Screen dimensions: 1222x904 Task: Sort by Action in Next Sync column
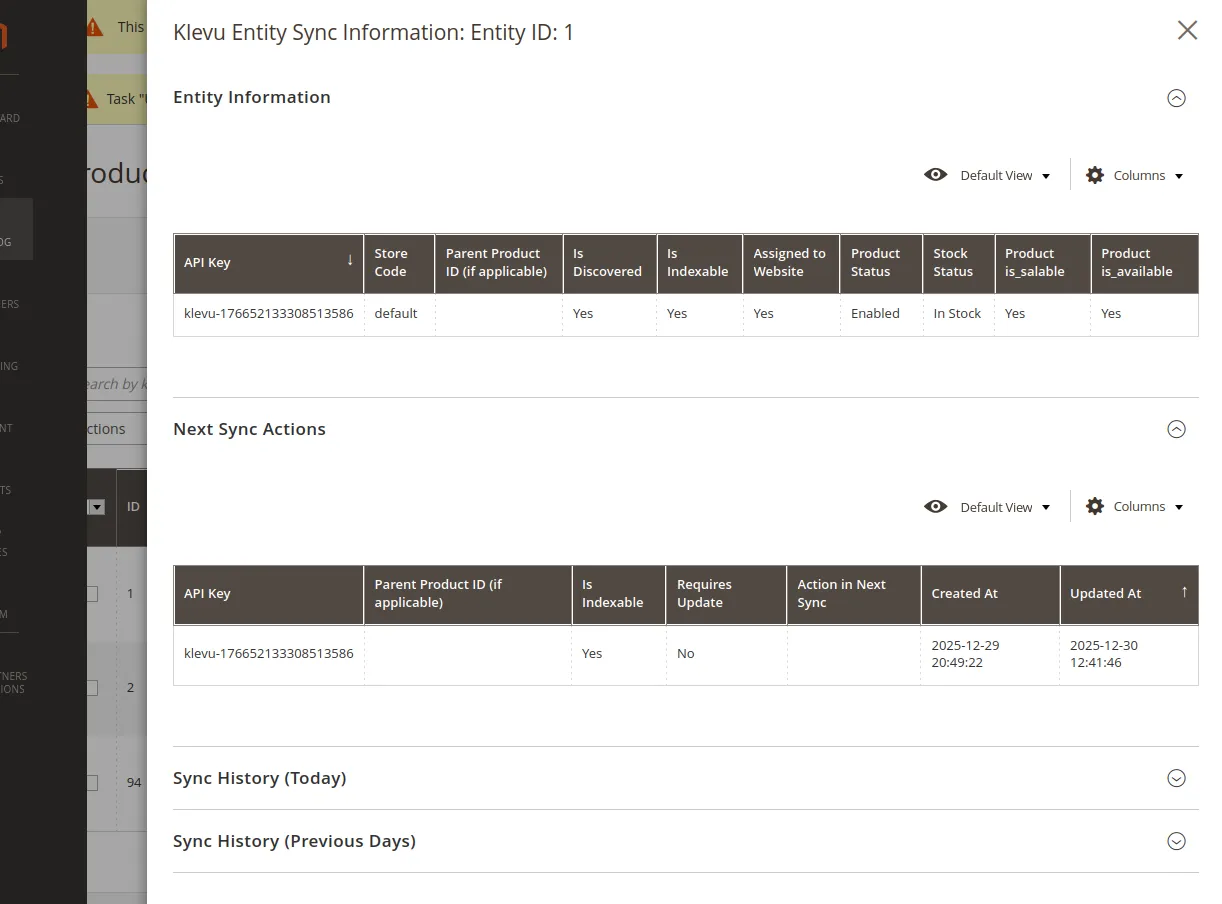pos(853,594)
